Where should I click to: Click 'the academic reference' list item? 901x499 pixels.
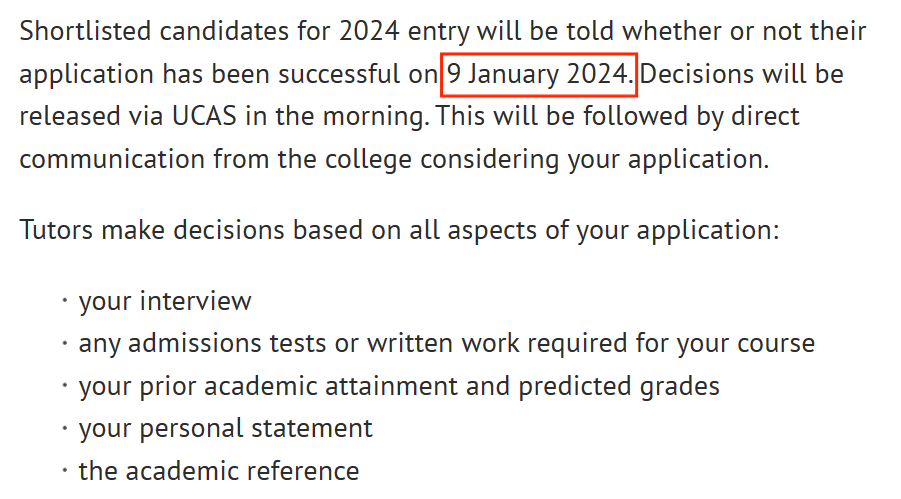coord(219,471)
